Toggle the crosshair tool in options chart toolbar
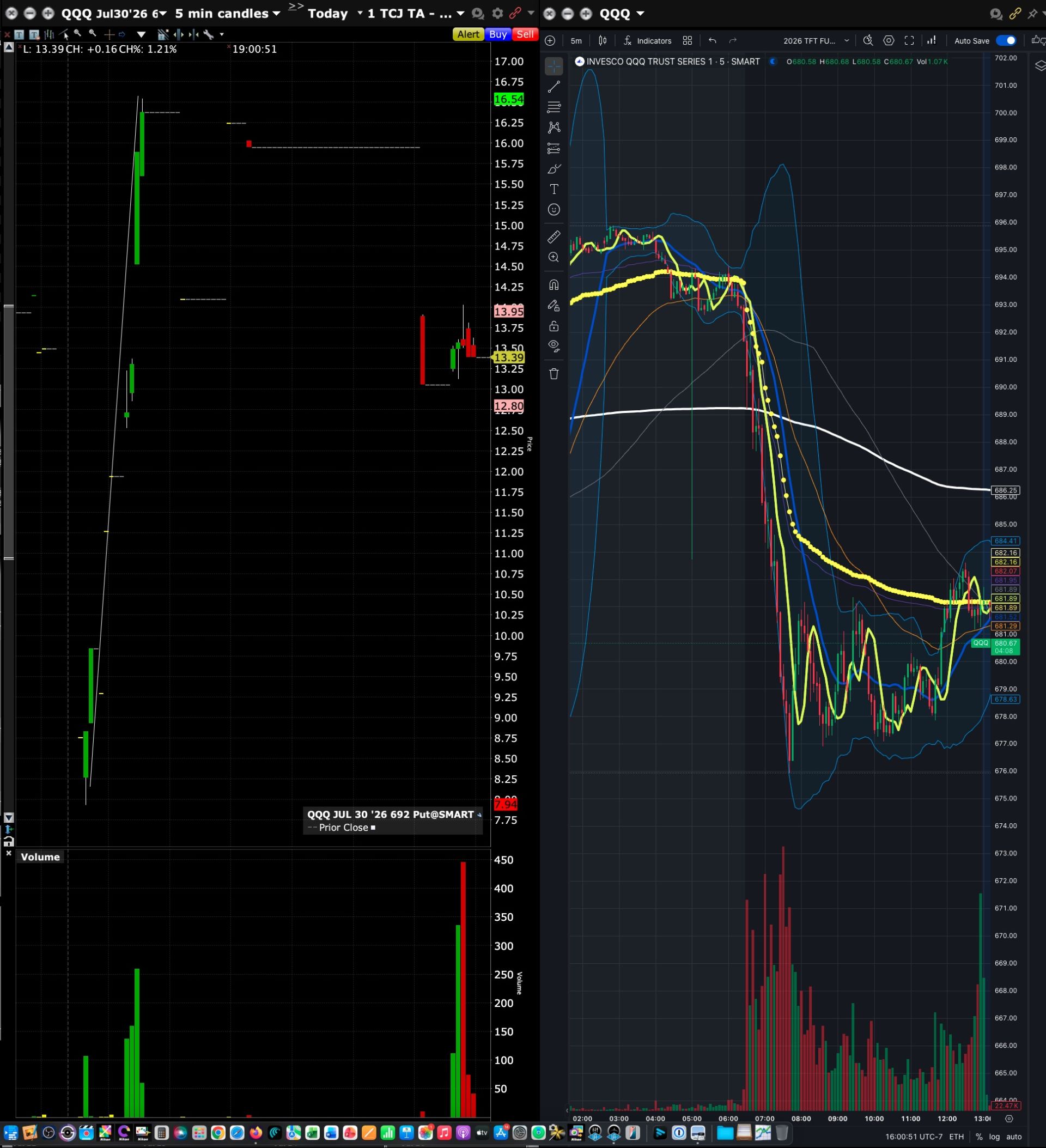 pyautogui.click(x=109, y=35)
